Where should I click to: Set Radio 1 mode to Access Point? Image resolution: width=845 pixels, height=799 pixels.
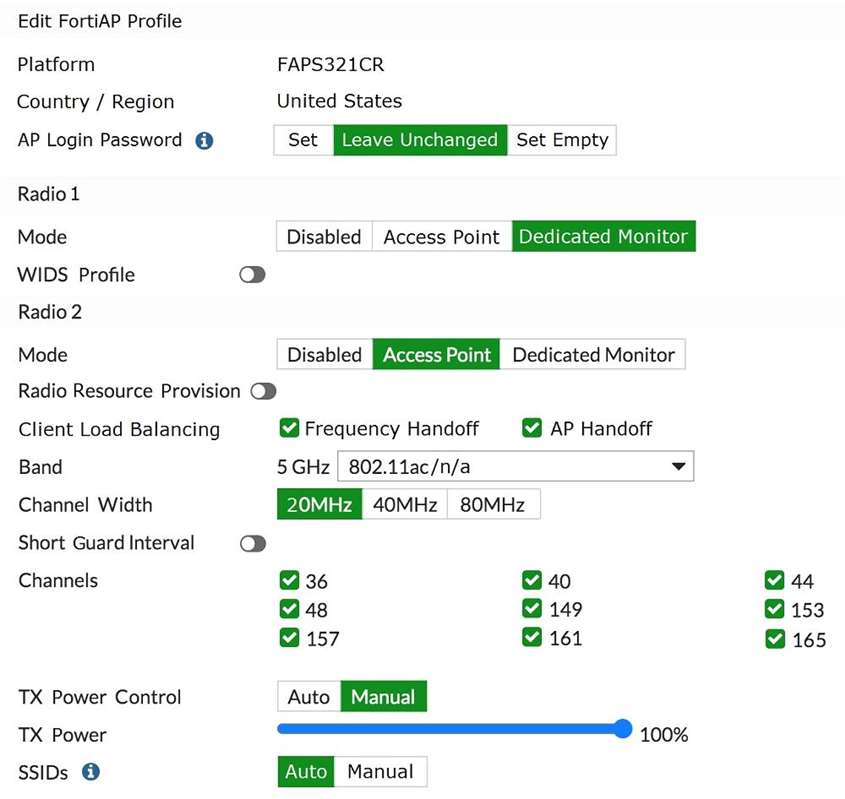tap(442, 237)
